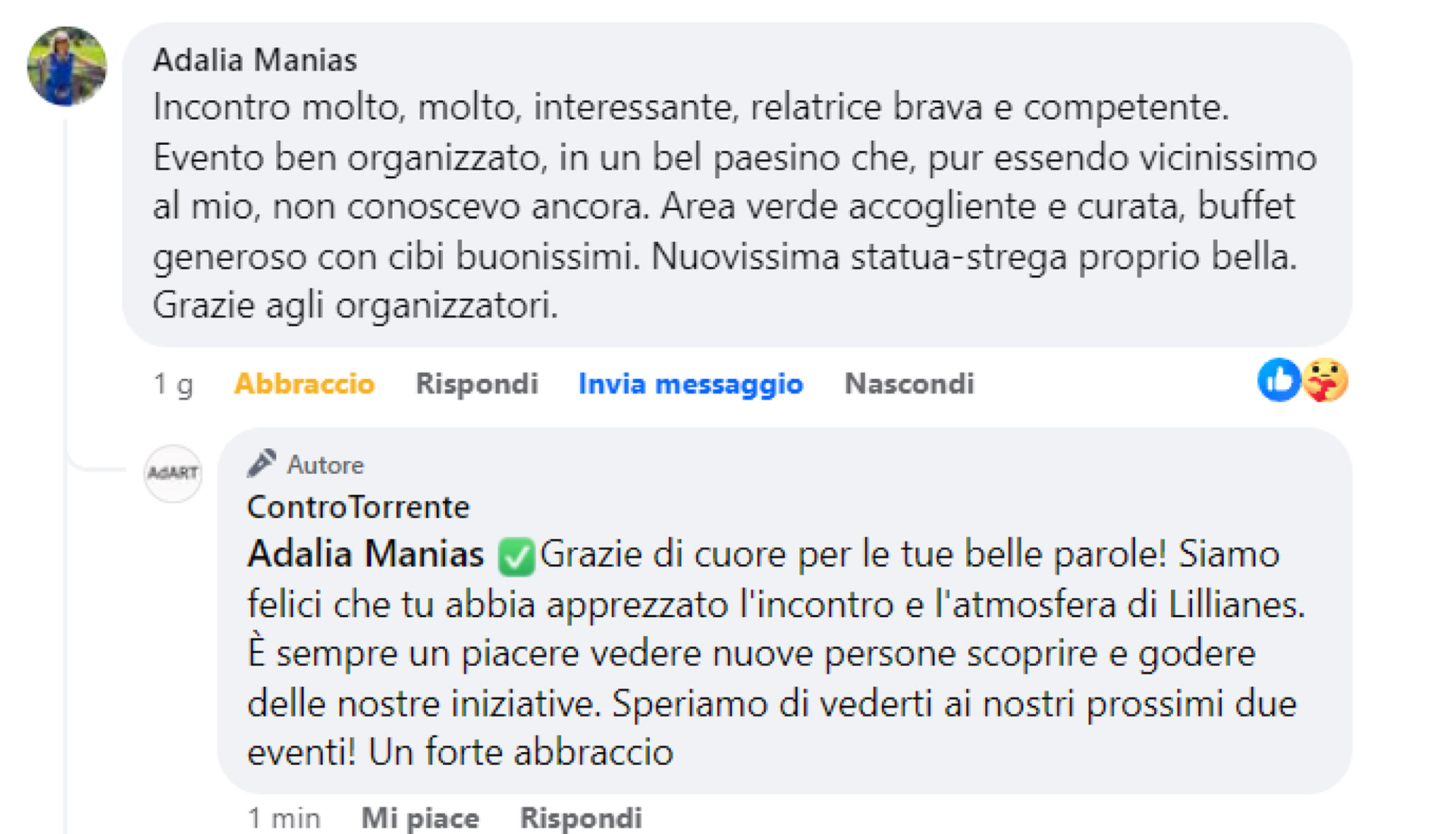Viewport: 1456px width, 834px height.
Task: Click the Adalia Manias mention inside the reply
Action: (x=366, y=554)
